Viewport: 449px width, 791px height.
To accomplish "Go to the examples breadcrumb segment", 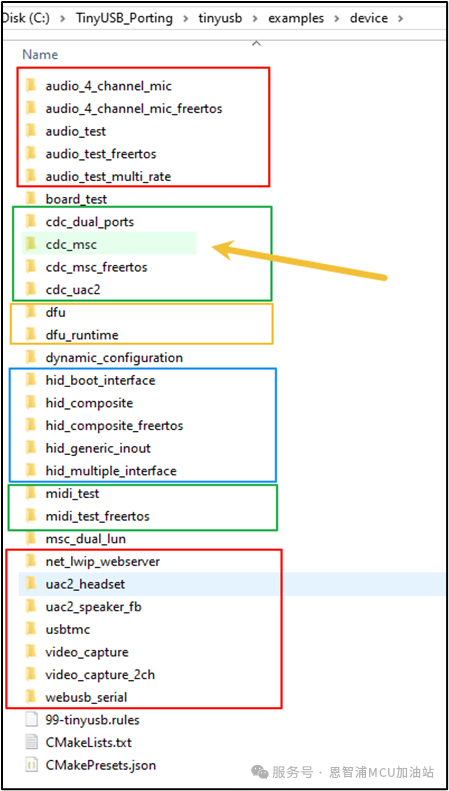I will click(297, 19).
